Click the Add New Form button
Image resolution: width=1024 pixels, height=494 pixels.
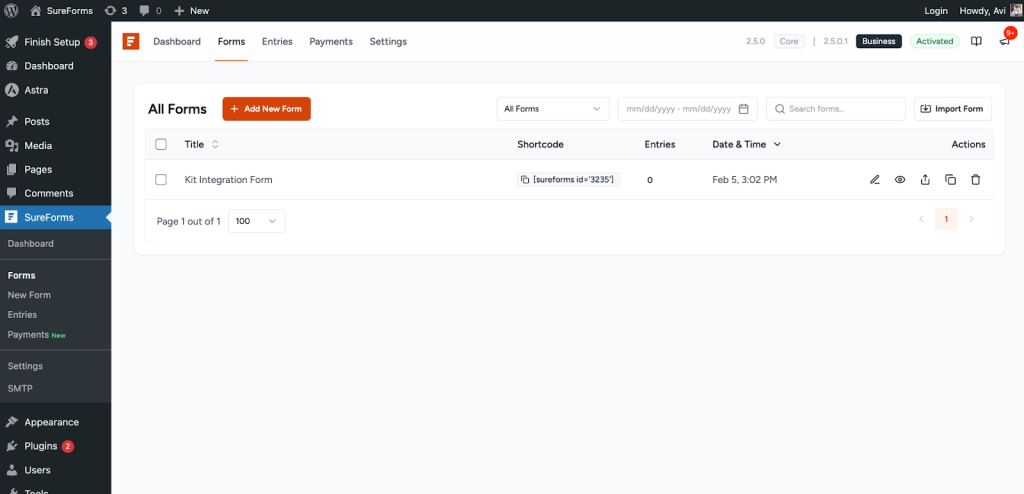[x=266, y=109]
